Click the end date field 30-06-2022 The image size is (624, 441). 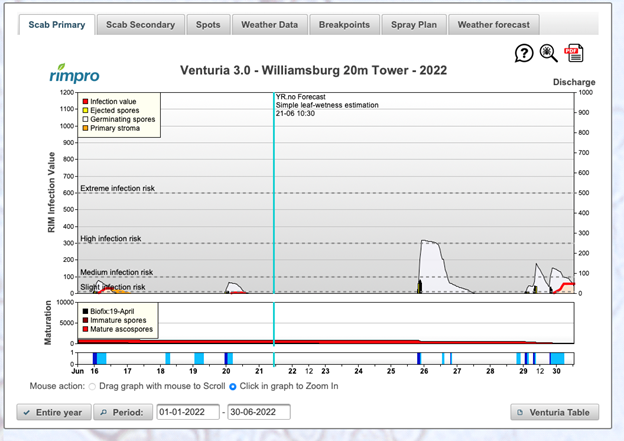click(x=258, y=412)
